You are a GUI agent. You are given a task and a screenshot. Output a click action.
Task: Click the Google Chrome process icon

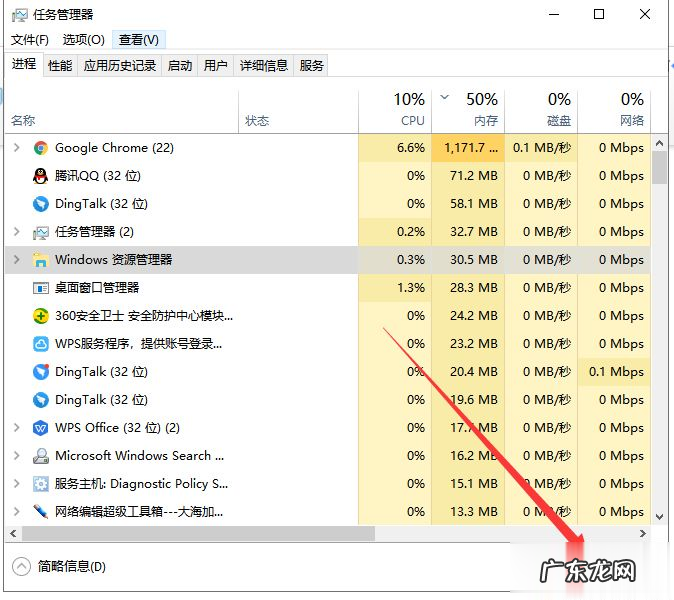pyautogui.click(x=40, y=148)
